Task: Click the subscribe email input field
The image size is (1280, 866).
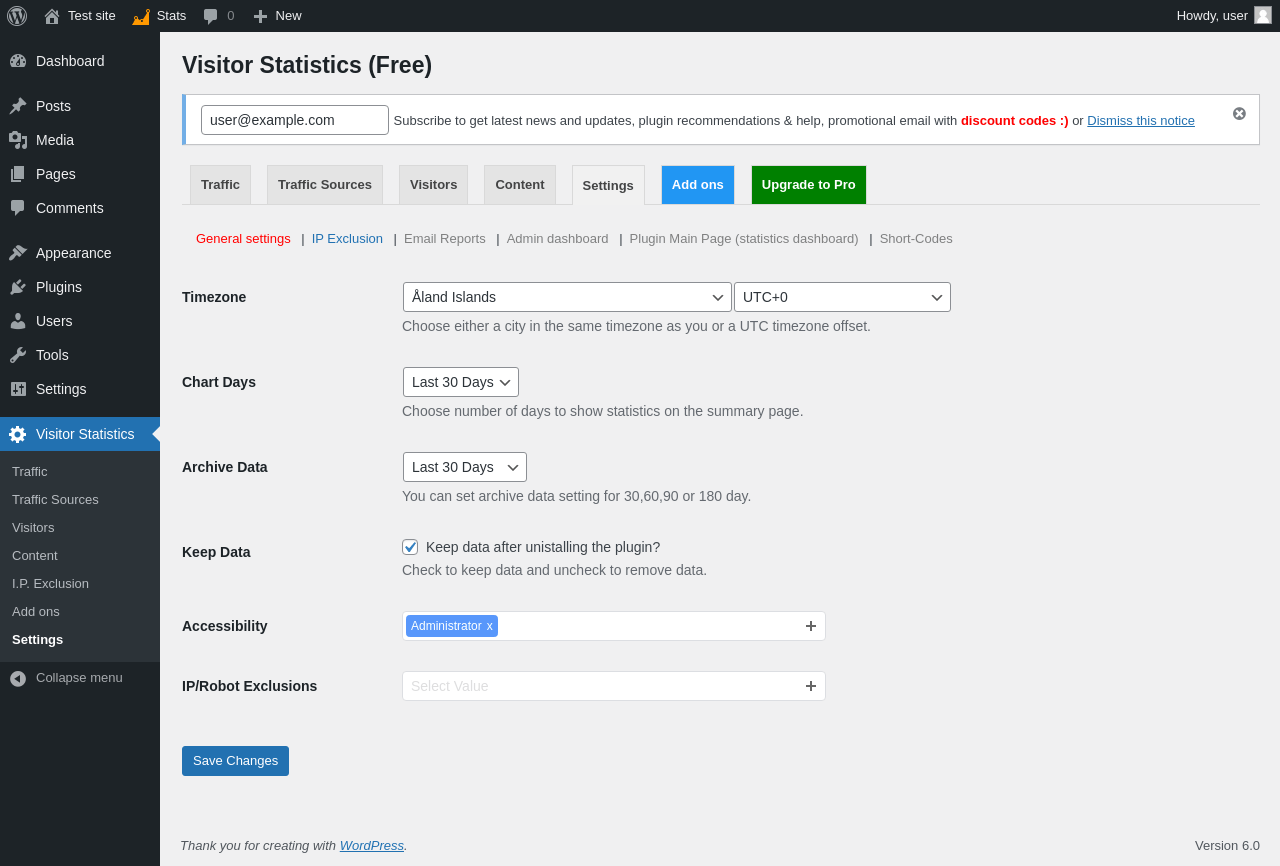Action: [x=294, y=120]
